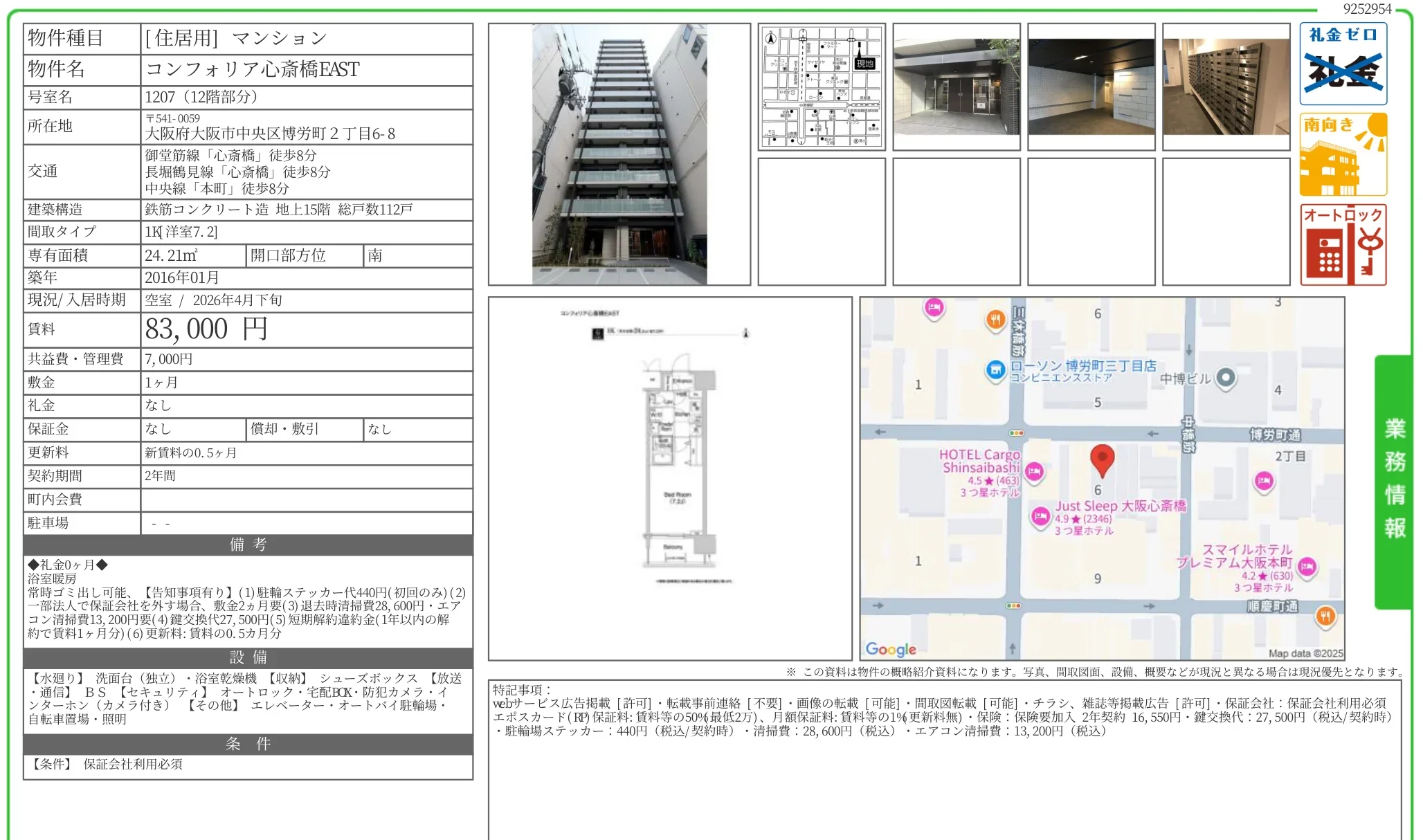This screenshot has height=840, width=1423.
Task: Open the 業務情報 green side tab
Action: [1394, 480]
